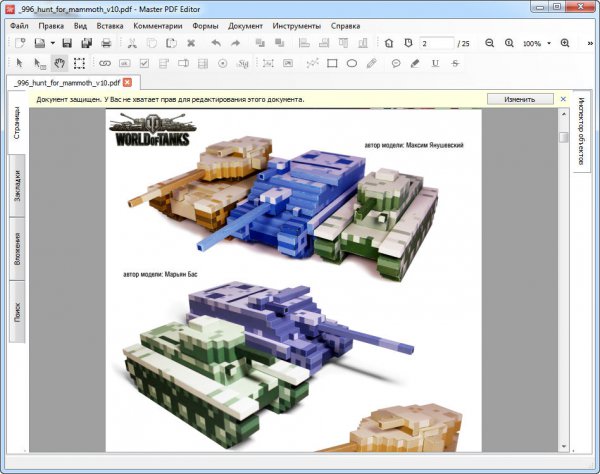Viewport: 600px width, 474px height.
Task: Open the Вид menu
Action: pos(80,26)
